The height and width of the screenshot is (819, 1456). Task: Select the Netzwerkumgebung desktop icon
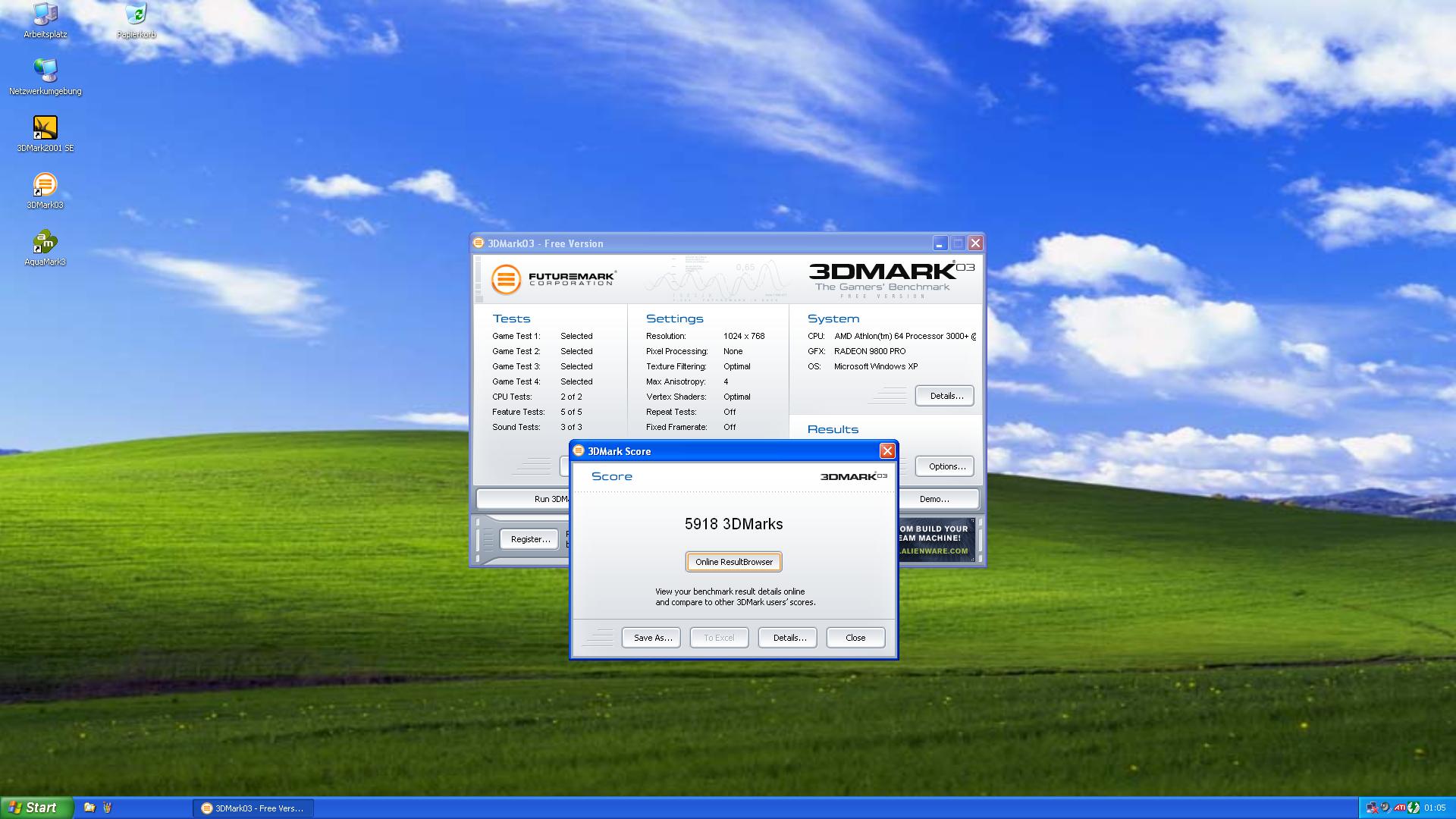coord(45,77)
